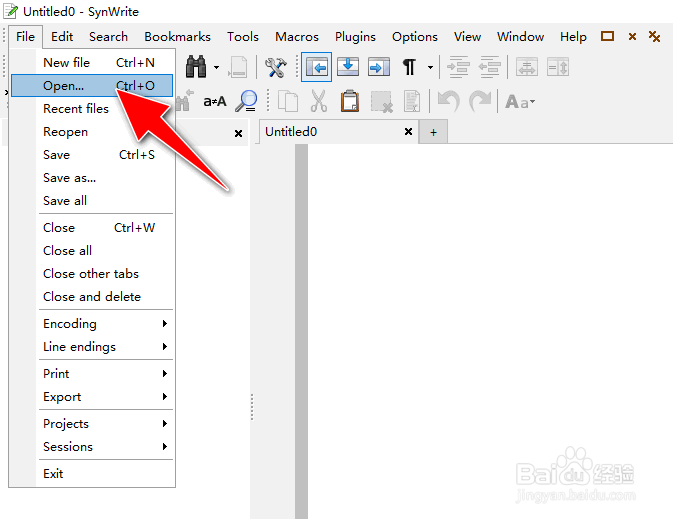Toggle the bottom panel icon
This screenshot has width=673, height=519.
point(348,67)
